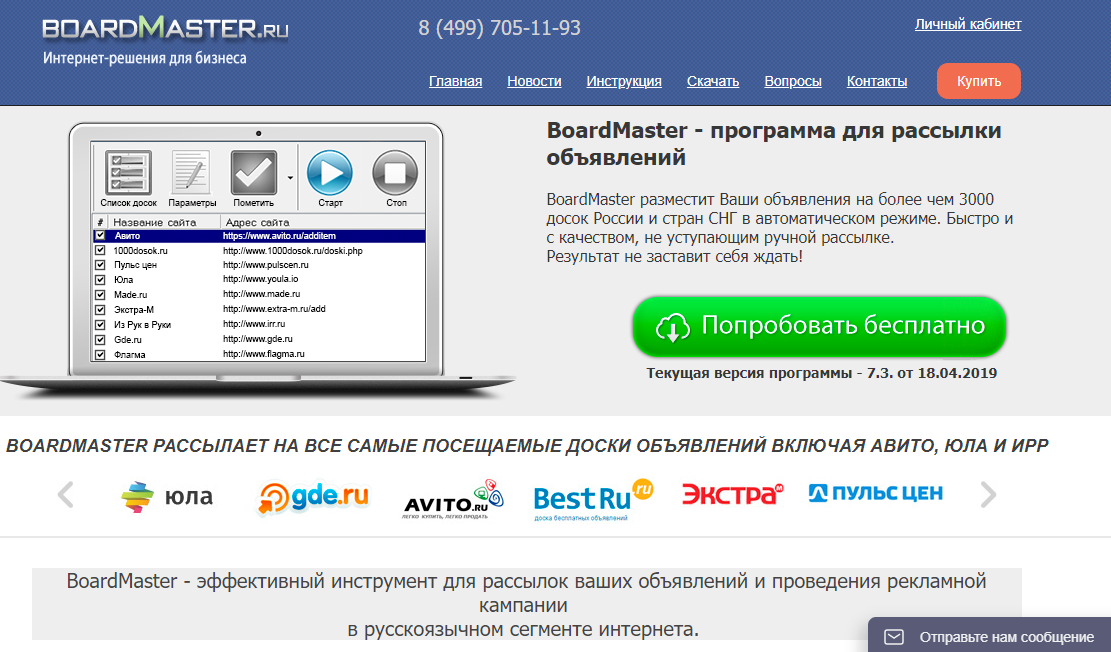Click the blue Старт play icon

click(329, 172)
